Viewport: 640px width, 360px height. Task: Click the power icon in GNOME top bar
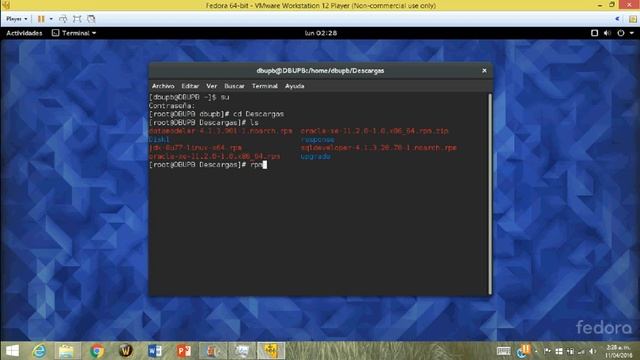tap(621, 33)
